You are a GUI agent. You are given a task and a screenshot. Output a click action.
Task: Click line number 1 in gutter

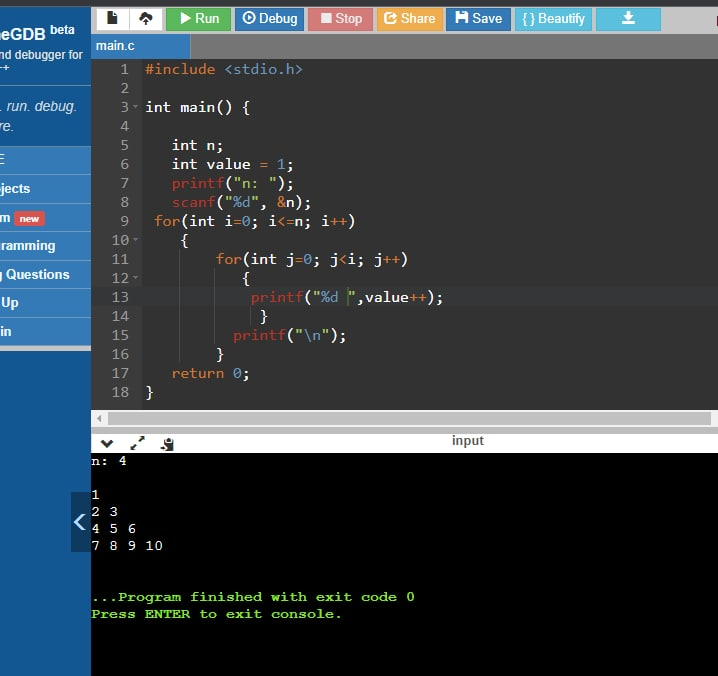(x=124, y=69)
